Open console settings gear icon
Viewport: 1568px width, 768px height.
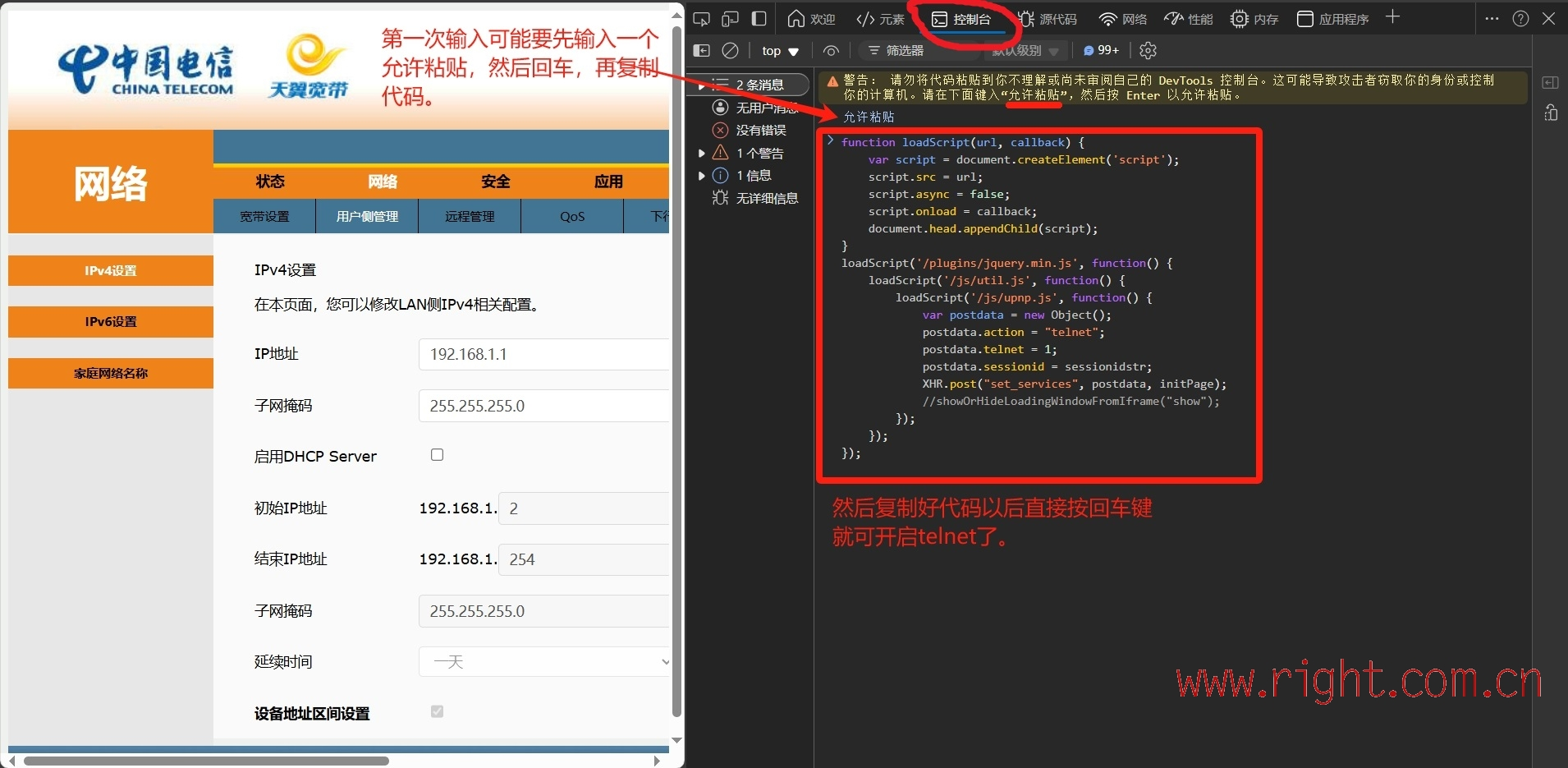(x=1148, y=51)
